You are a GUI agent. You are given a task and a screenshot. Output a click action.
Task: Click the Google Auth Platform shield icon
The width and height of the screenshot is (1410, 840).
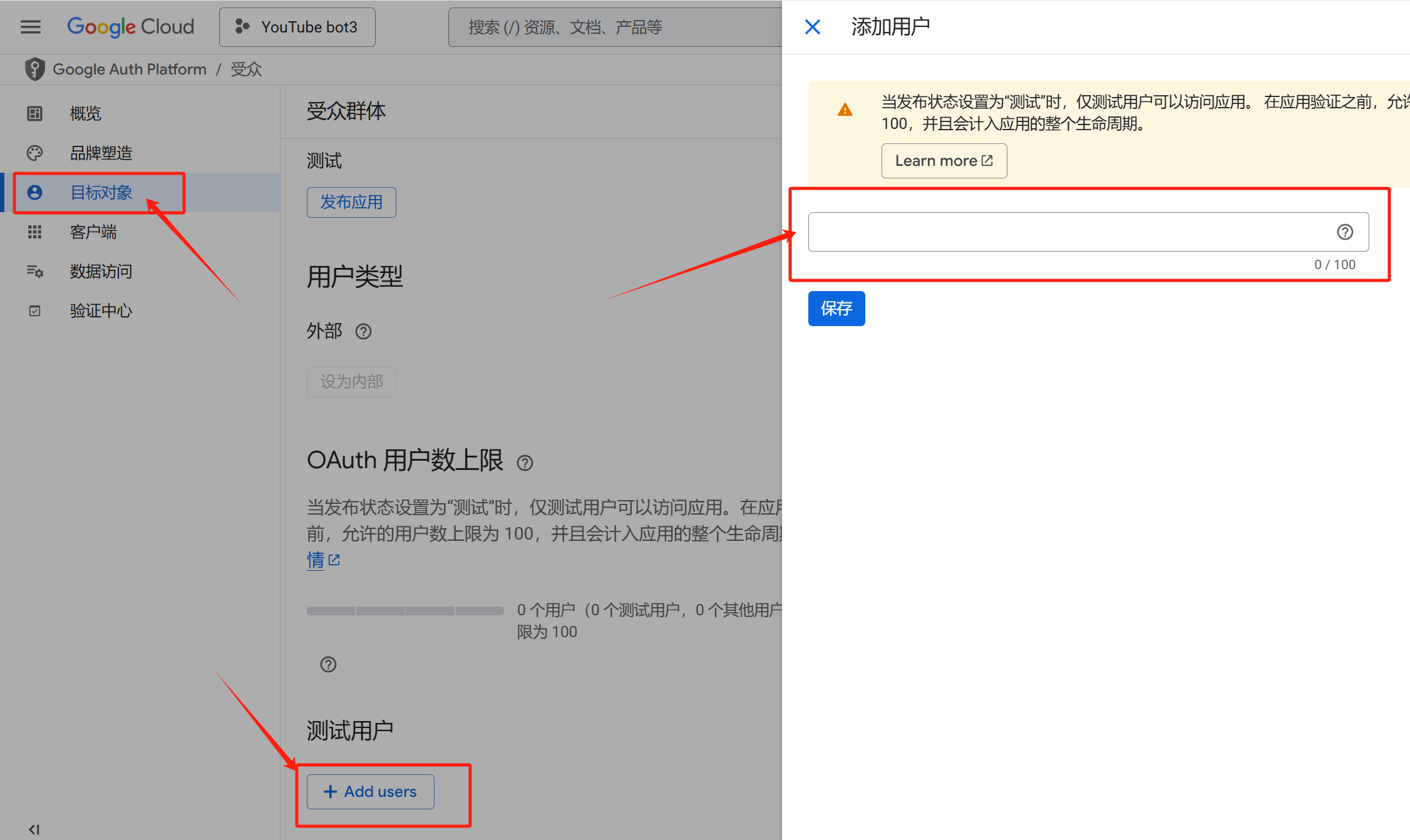point(35,69)
